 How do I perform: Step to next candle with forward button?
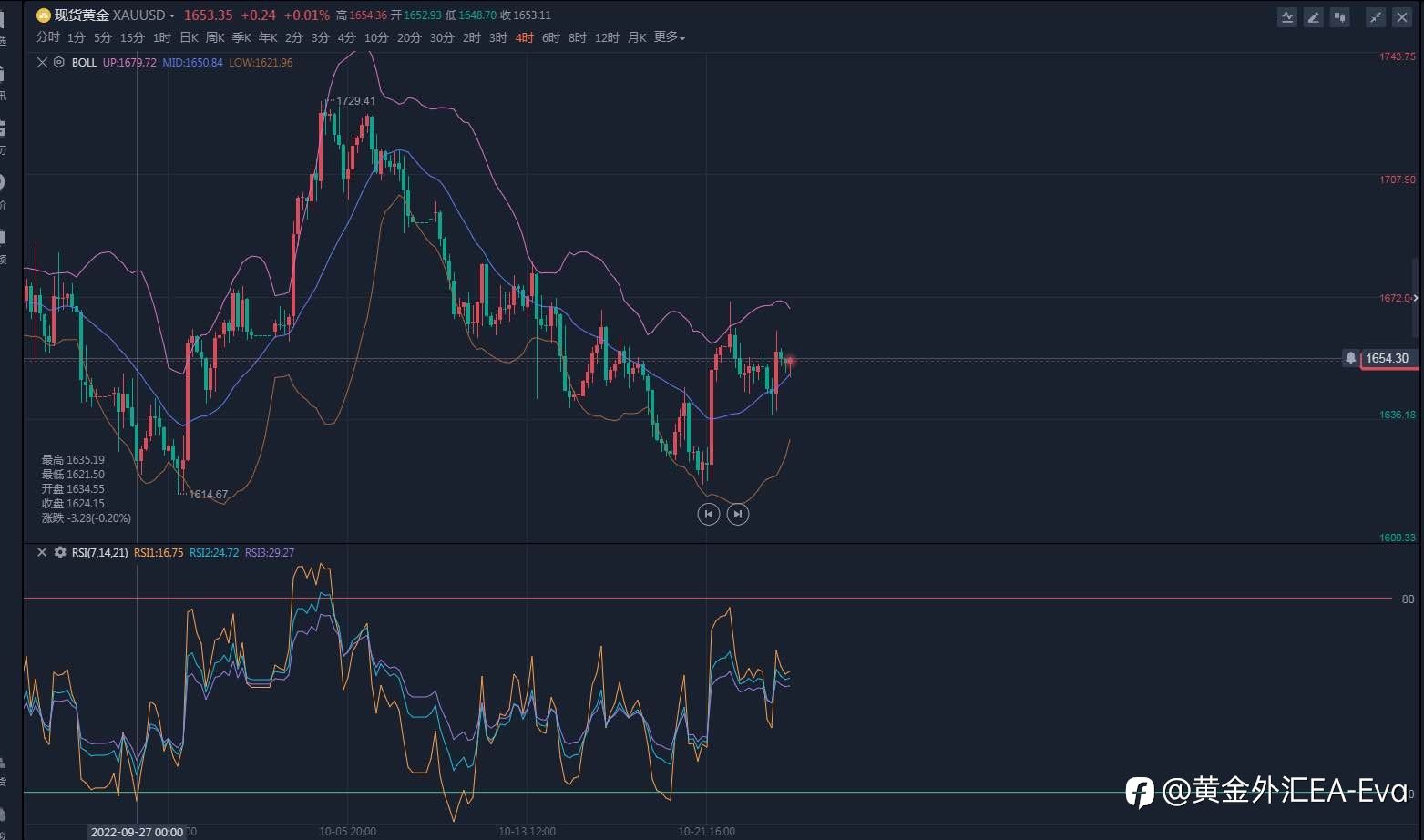click(737, 514)
